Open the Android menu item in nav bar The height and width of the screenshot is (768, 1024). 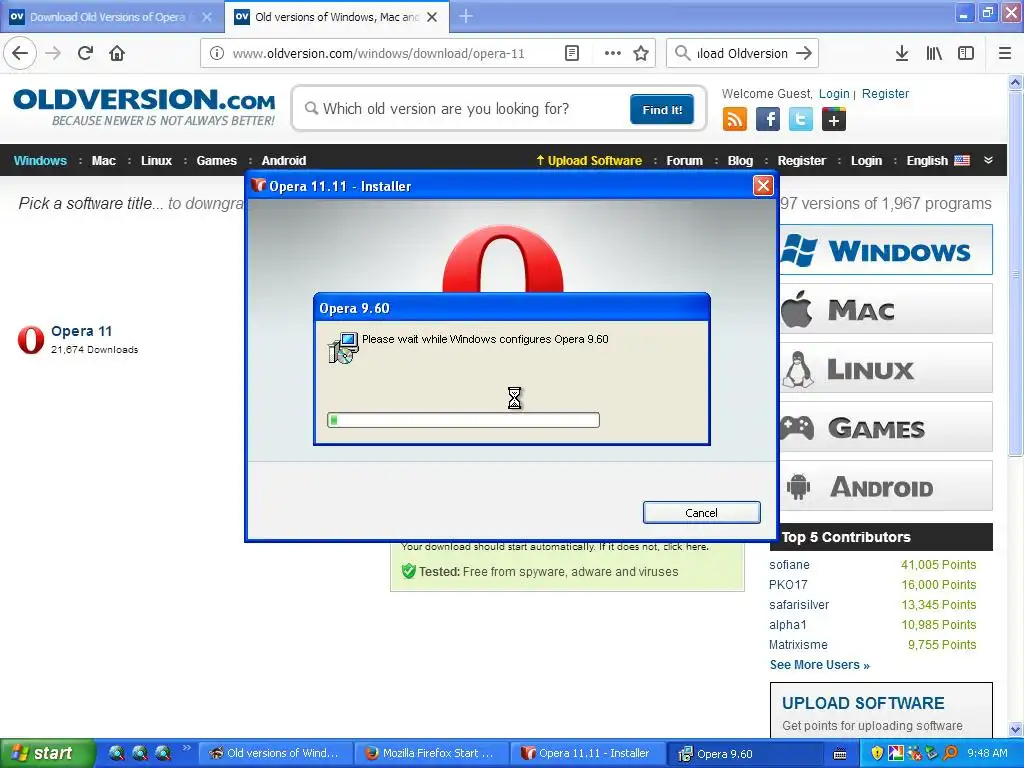point(284,161)
